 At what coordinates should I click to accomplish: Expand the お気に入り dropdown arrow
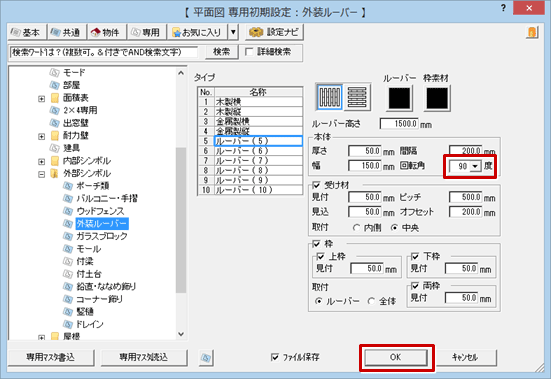(233, 32)
